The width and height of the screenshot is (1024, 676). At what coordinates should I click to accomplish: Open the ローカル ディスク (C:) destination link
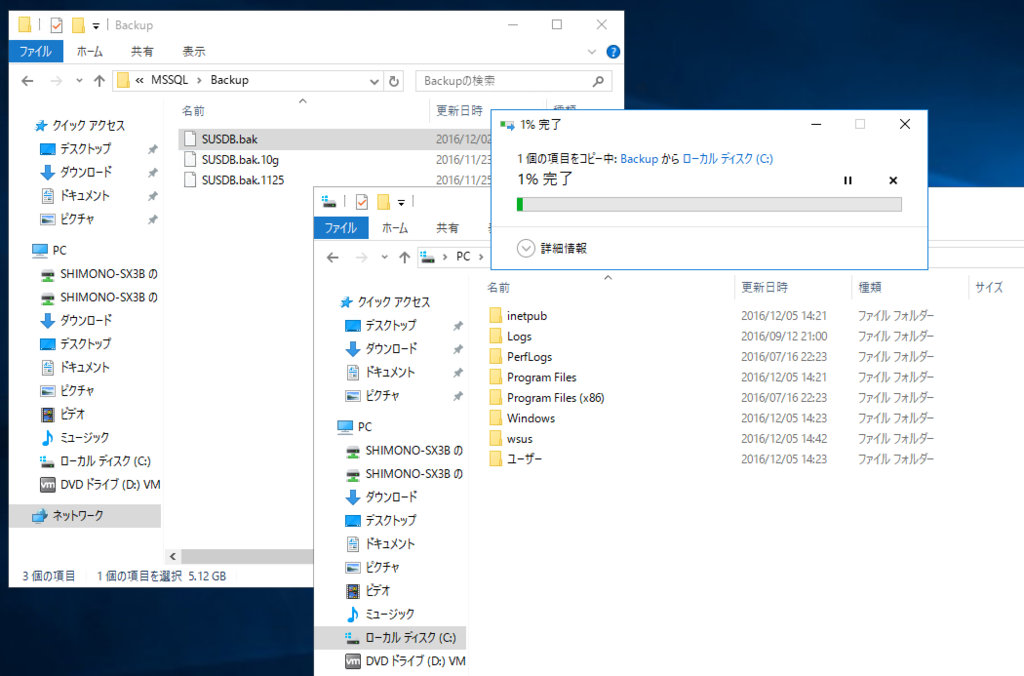[x=728, y=159]
